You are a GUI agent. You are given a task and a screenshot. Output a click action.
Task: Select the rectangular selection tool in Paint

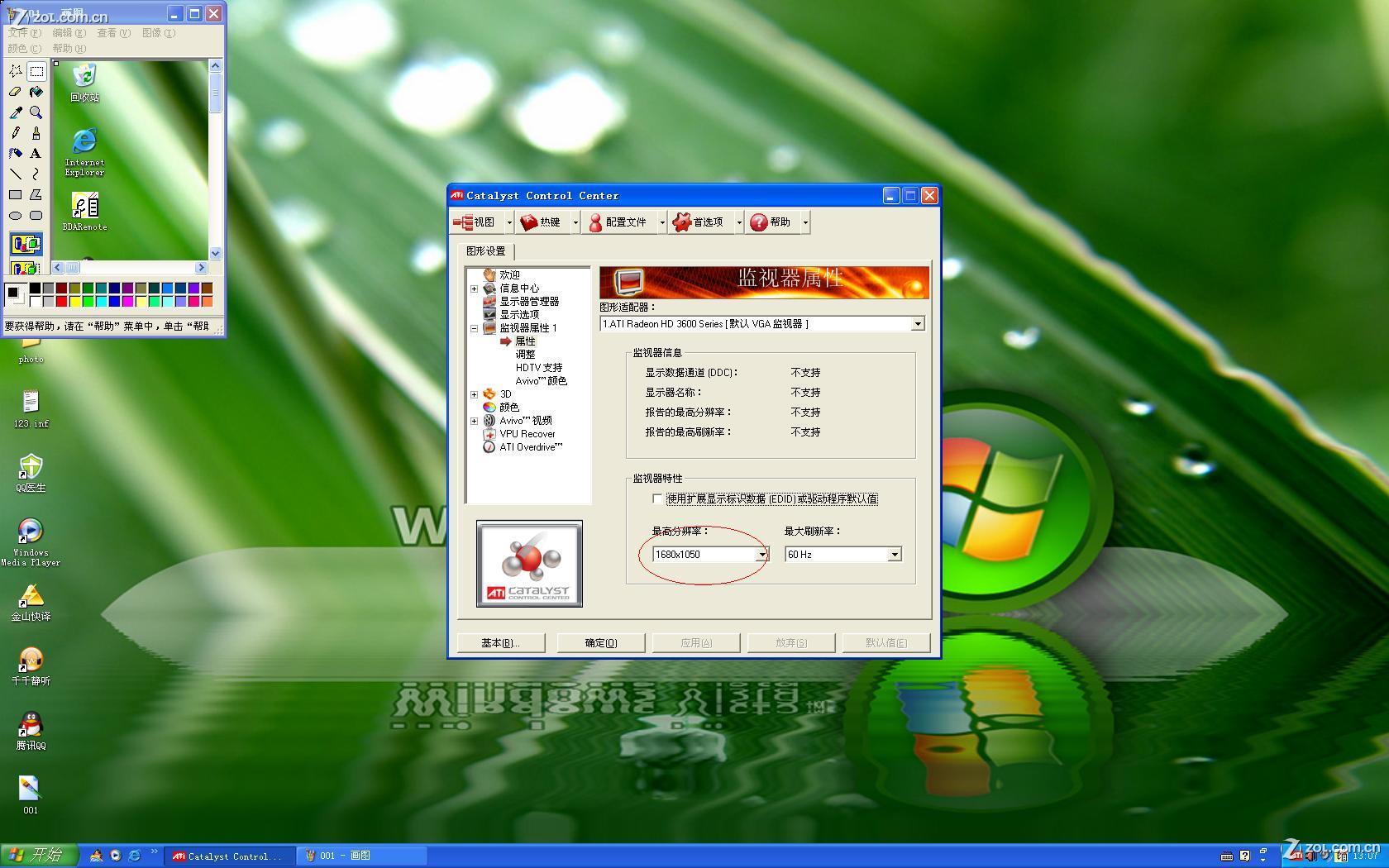pos(36,71)
